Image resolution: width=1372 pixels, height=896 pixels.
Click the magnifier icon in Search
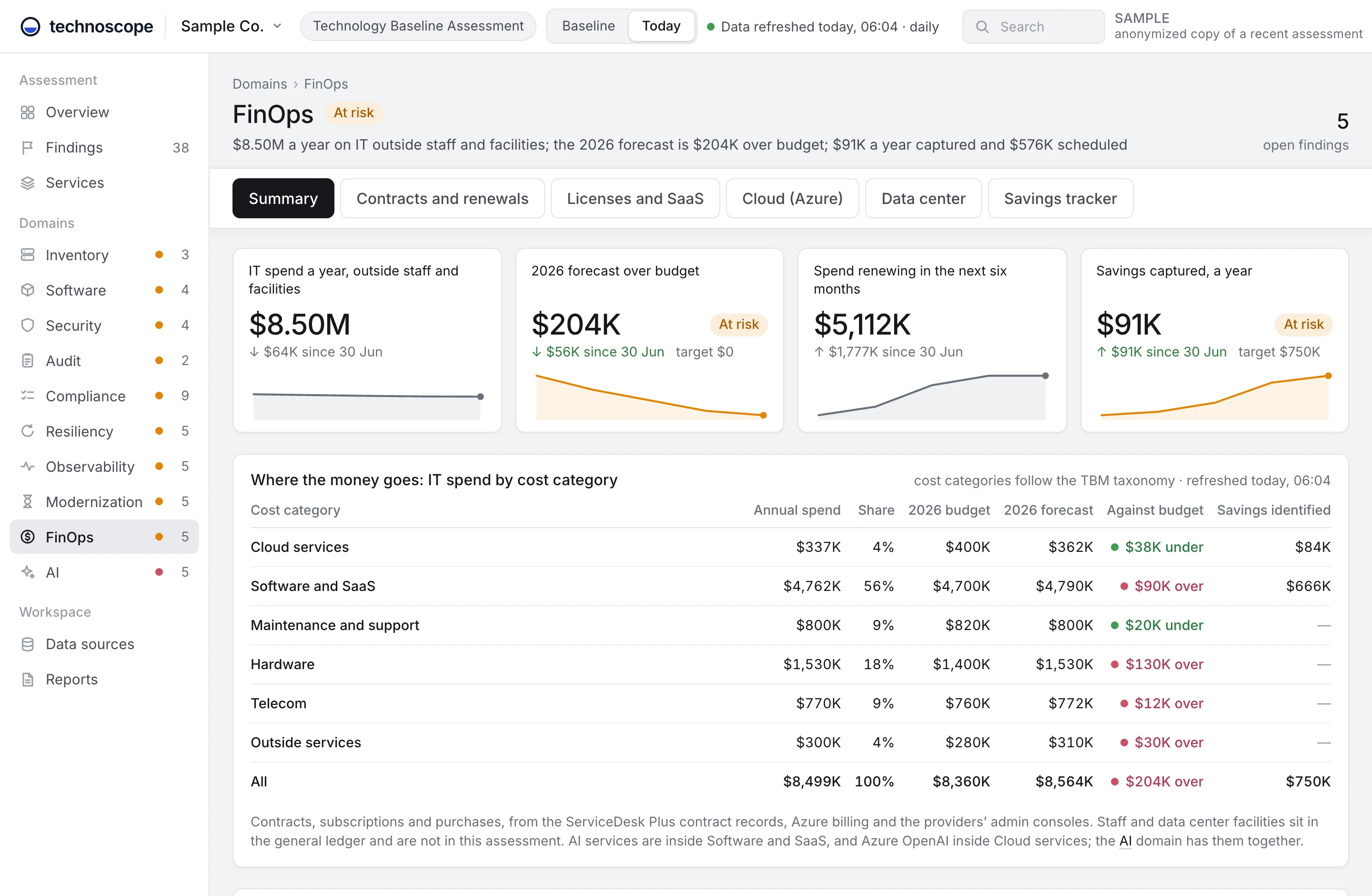click(x=982, y=27)
